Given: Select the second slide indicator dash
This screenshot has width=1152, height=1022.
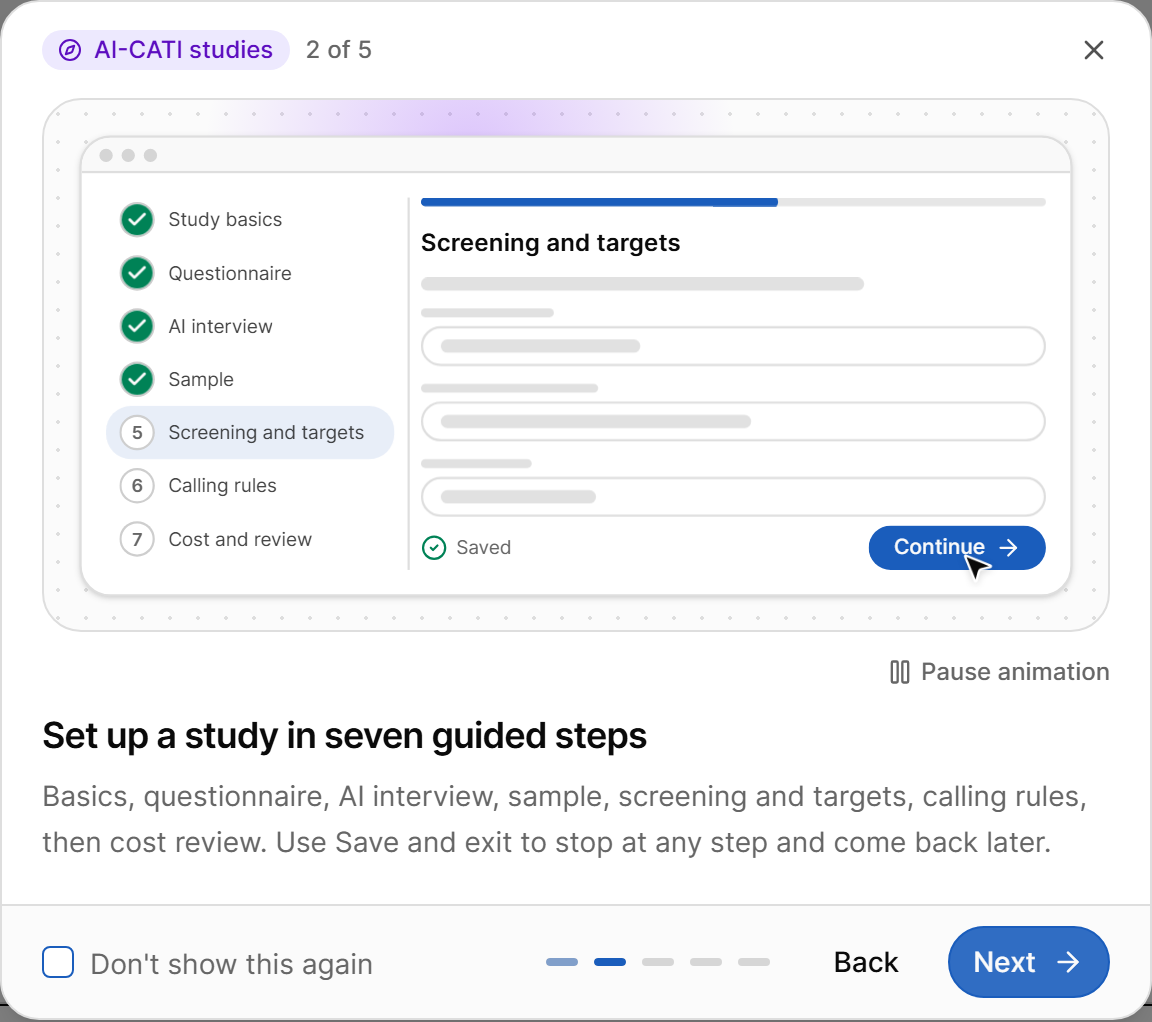Looking at the screenshot, I should click(x=610, y=962).
